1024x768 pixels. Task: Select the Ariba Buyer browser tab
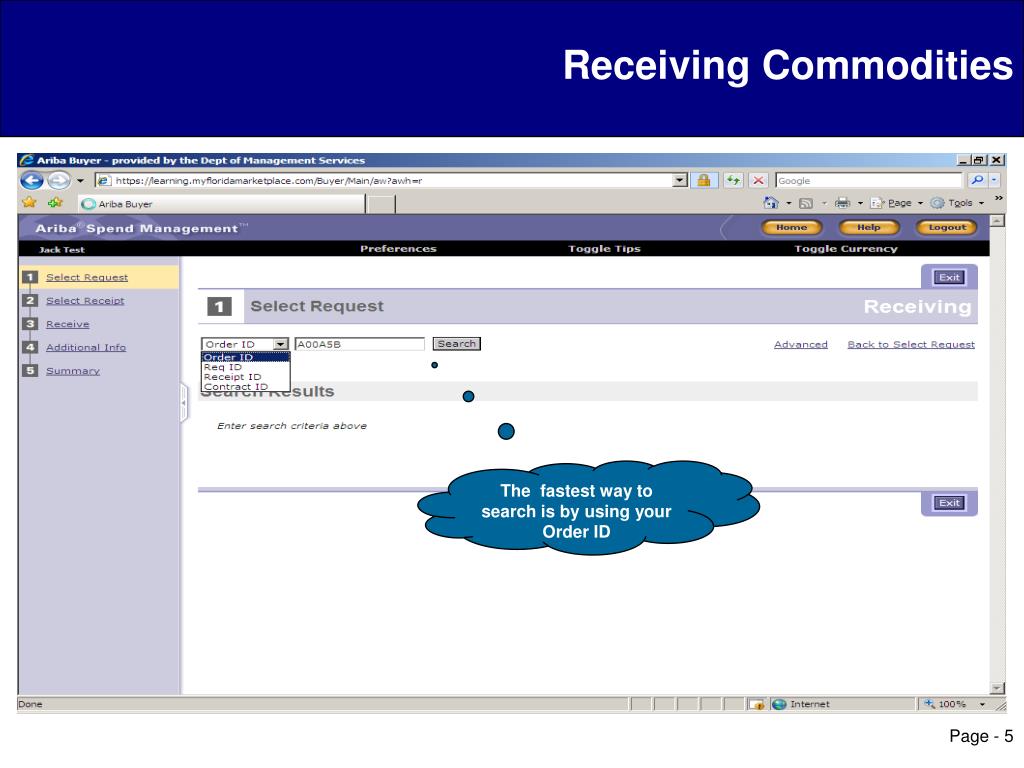click(x=222, y=204)
